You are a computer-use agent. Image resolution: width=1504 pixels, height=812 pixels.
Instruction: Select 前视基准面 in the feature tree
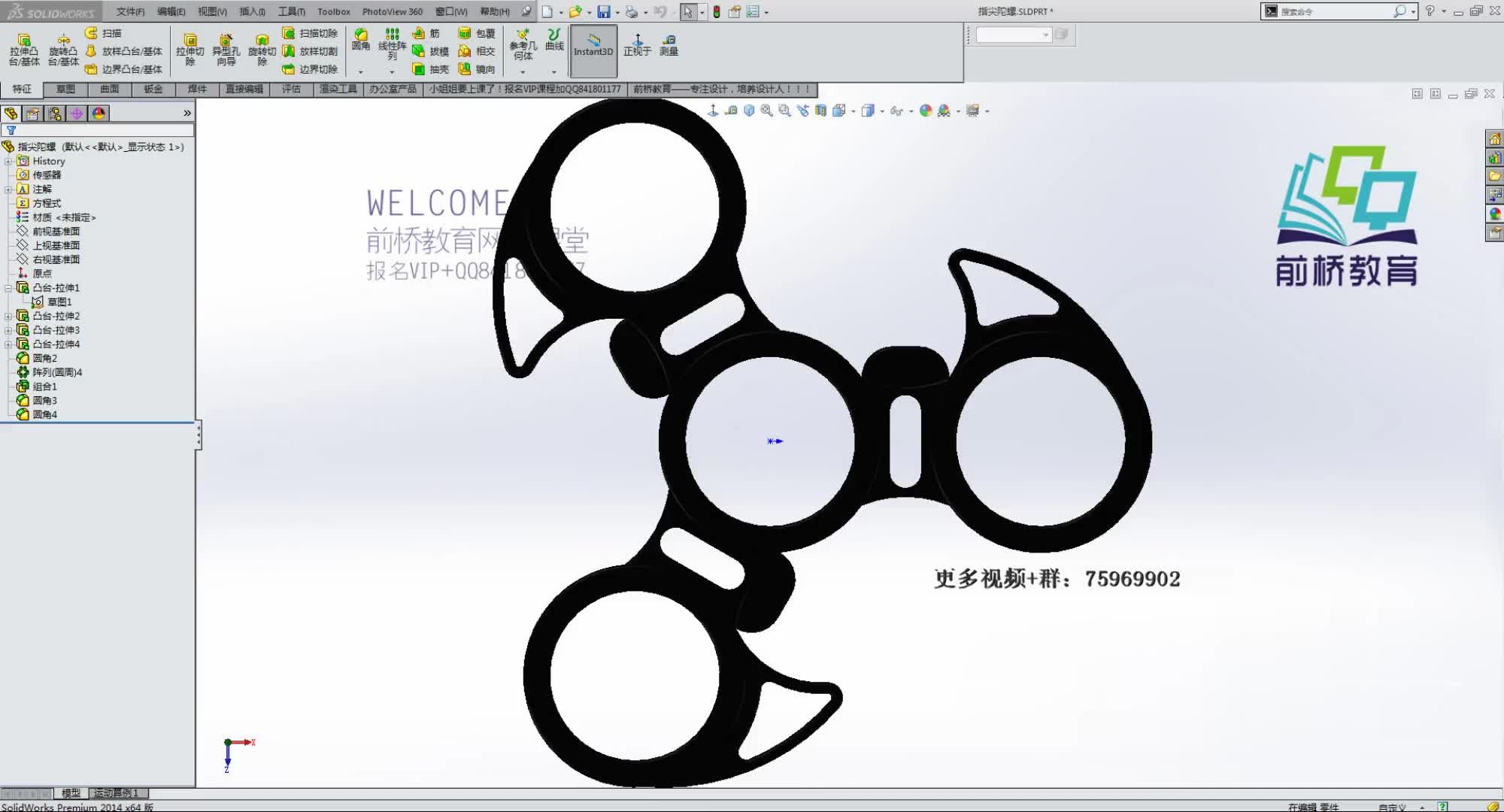point(48,232)
